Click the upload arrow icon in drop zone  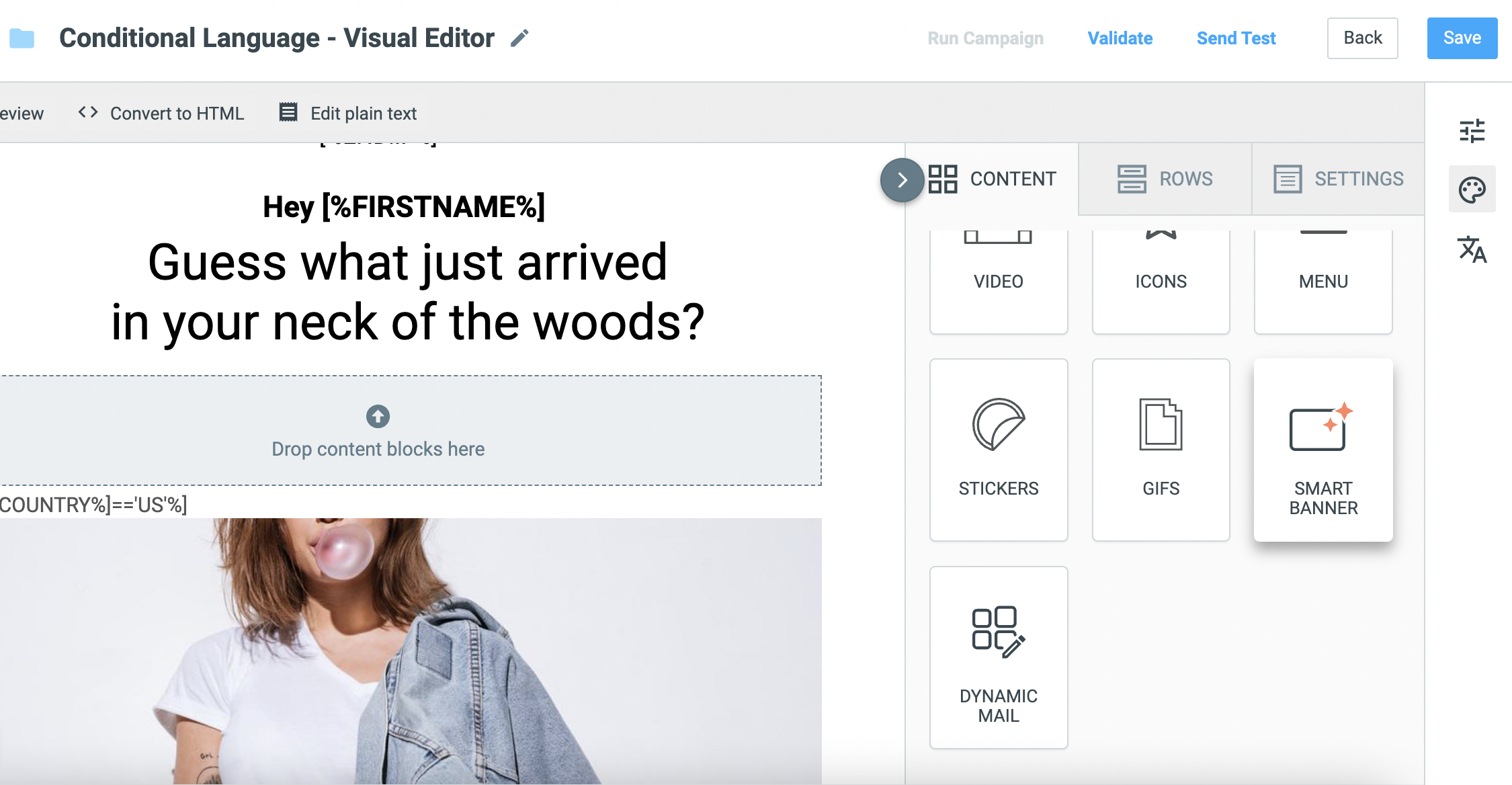point(378,416)
